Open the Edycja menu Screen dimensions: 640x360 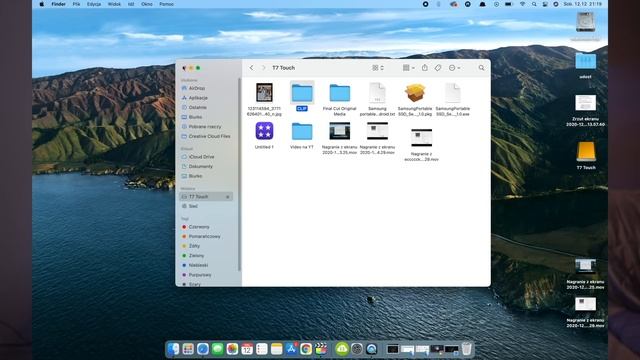pyautogui.click(x=94, y=4)
